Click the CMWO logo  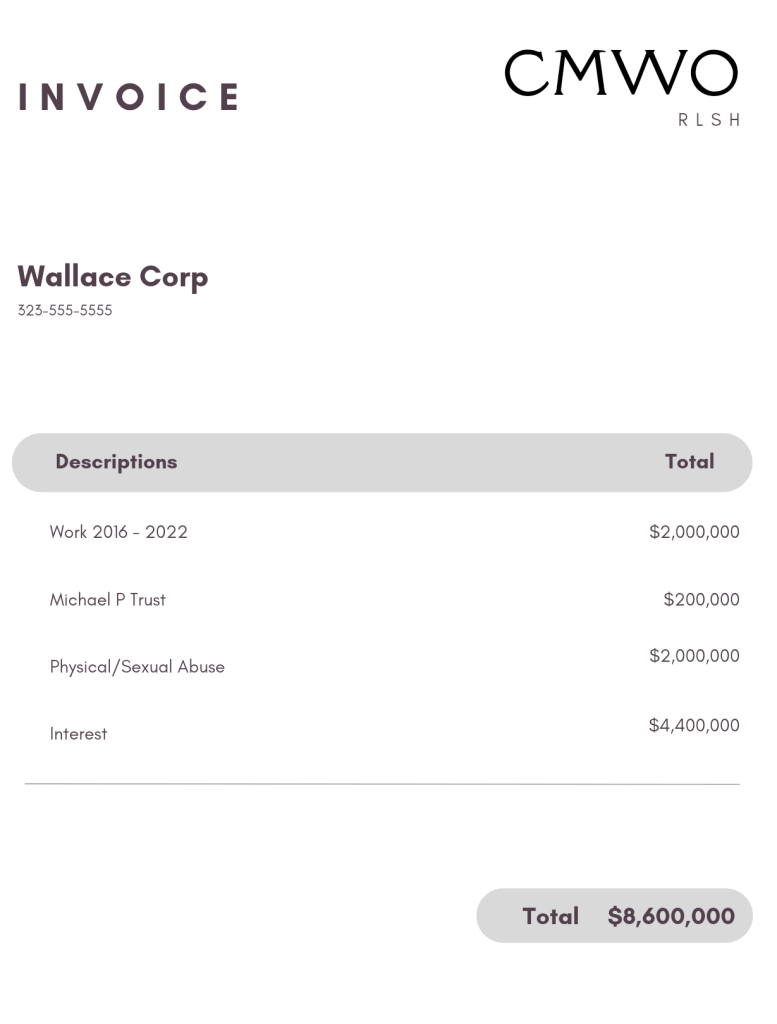coord(620,74)
